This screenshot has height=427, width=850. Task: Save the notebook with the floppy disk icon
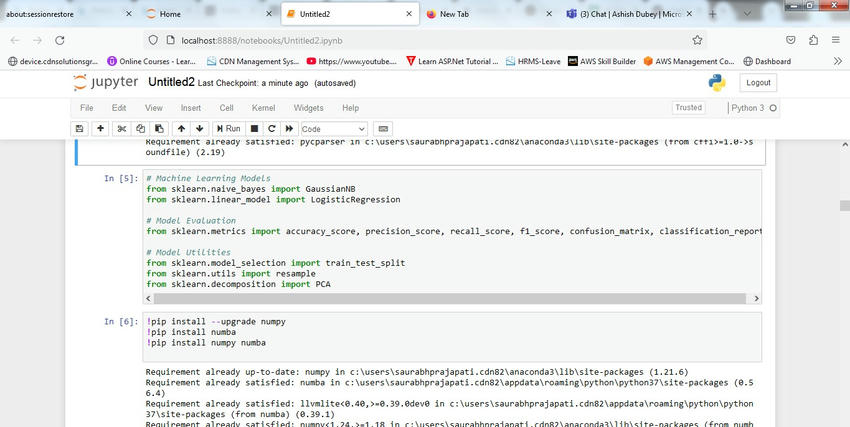[80, 129]
